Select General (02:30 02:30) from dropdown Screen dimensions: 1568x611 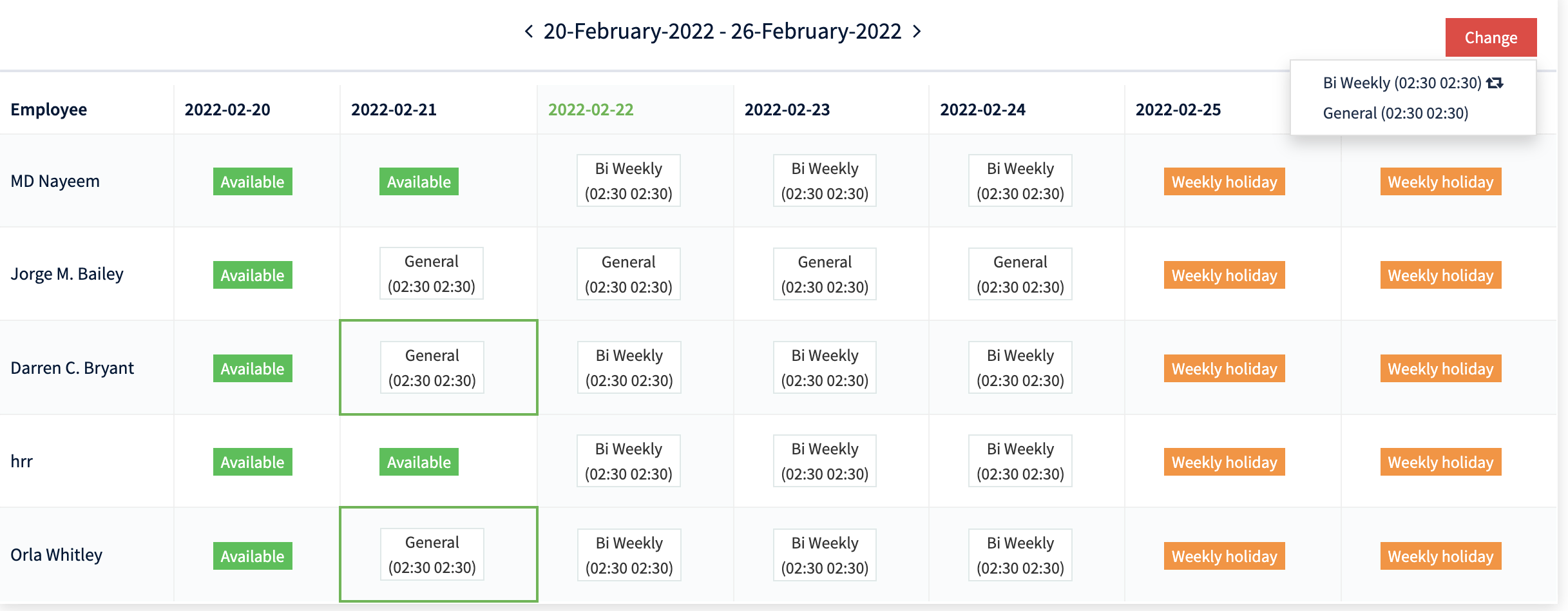[1395, 113]
